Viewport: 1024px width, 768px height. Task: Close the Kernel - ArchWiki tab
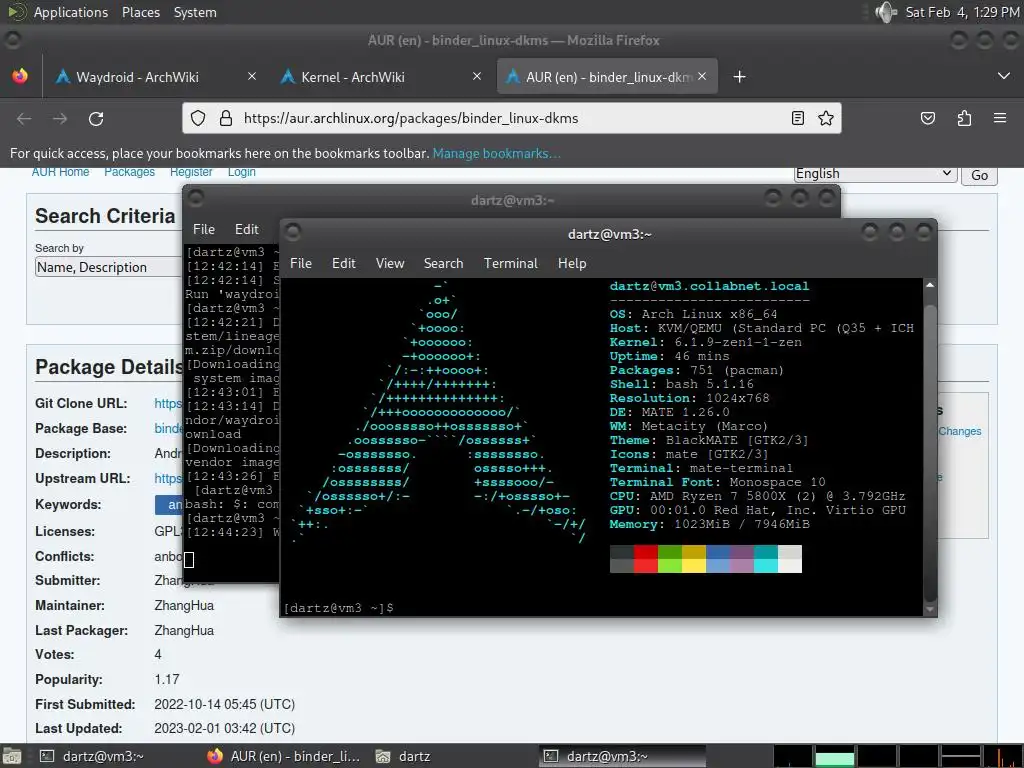click(477, 76)
